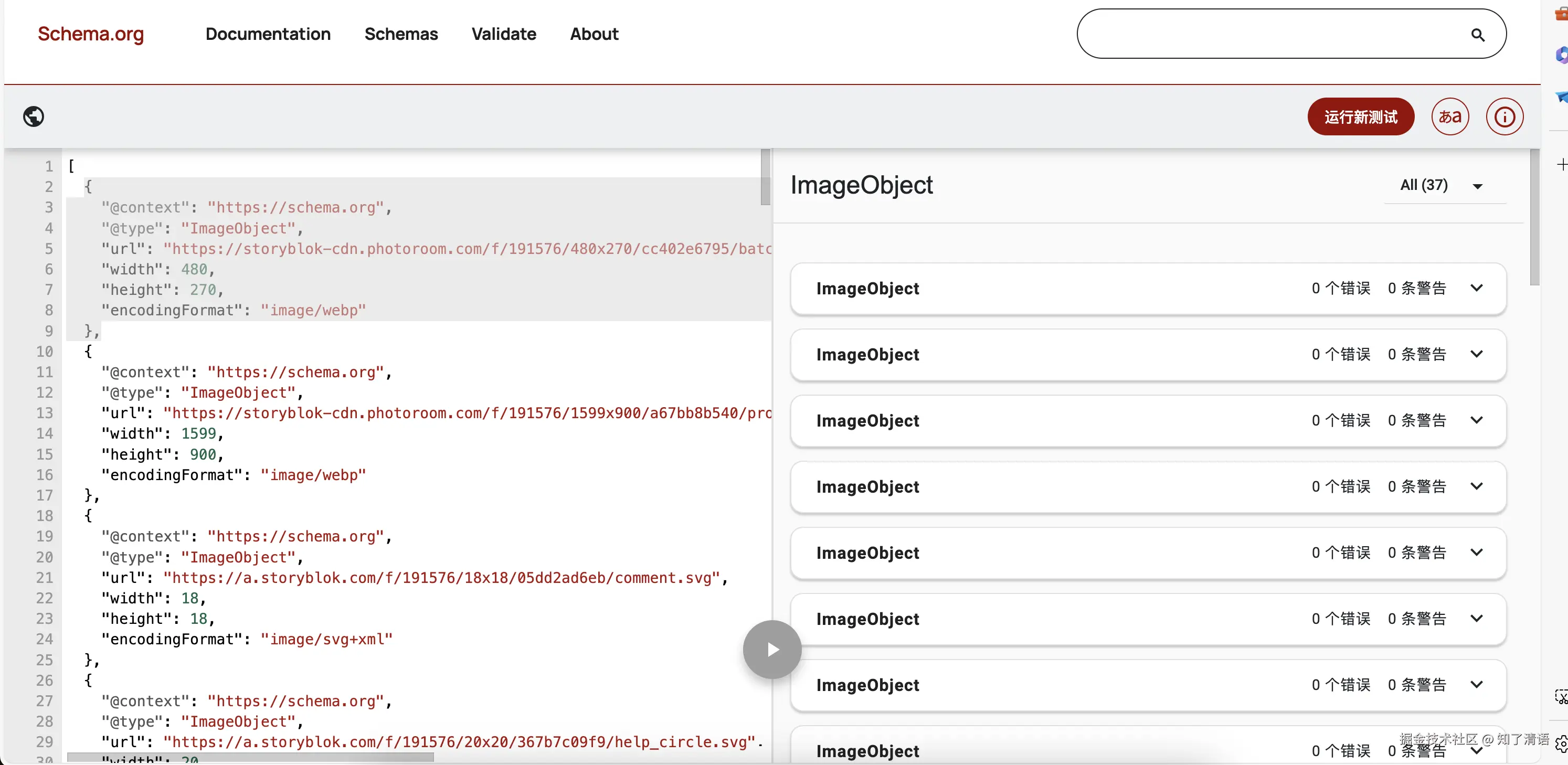The height and width of the screenshot is (765, 1568).
Task: Expand the first ImageObject result
Action: click(1476, 289)
